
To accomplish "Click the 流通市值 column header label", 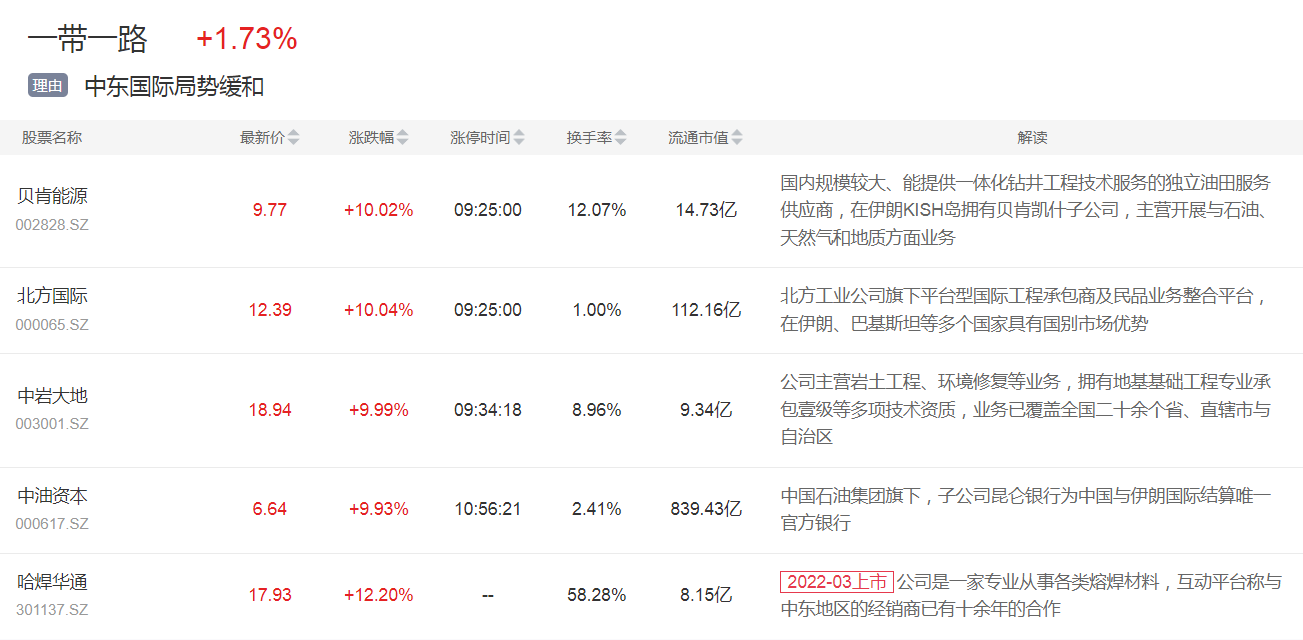I will [698, 138].
